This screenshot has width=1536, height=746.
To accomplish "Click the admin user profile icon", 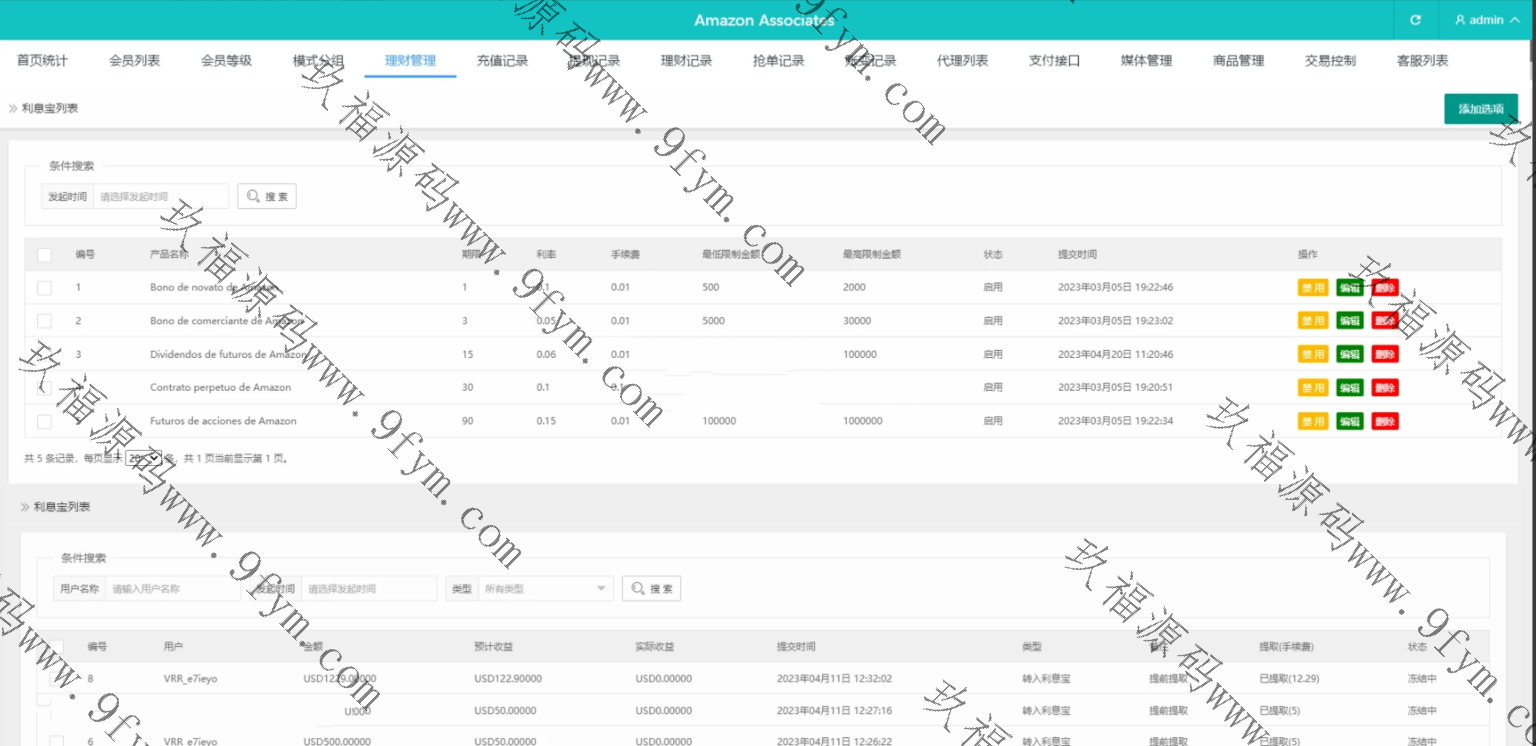I will click(x=1460, y=20).
